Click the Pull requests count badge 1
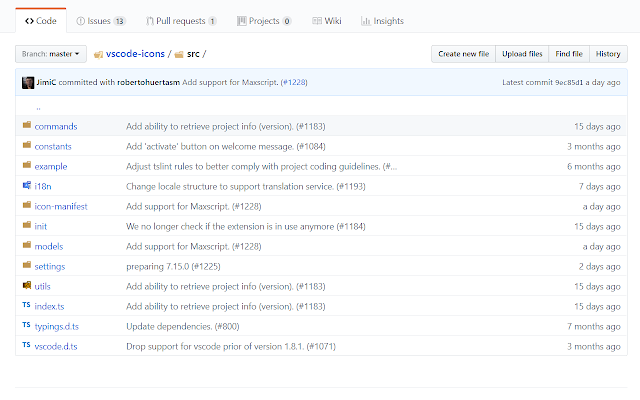 pyautogui.click(x=212, y=21)
